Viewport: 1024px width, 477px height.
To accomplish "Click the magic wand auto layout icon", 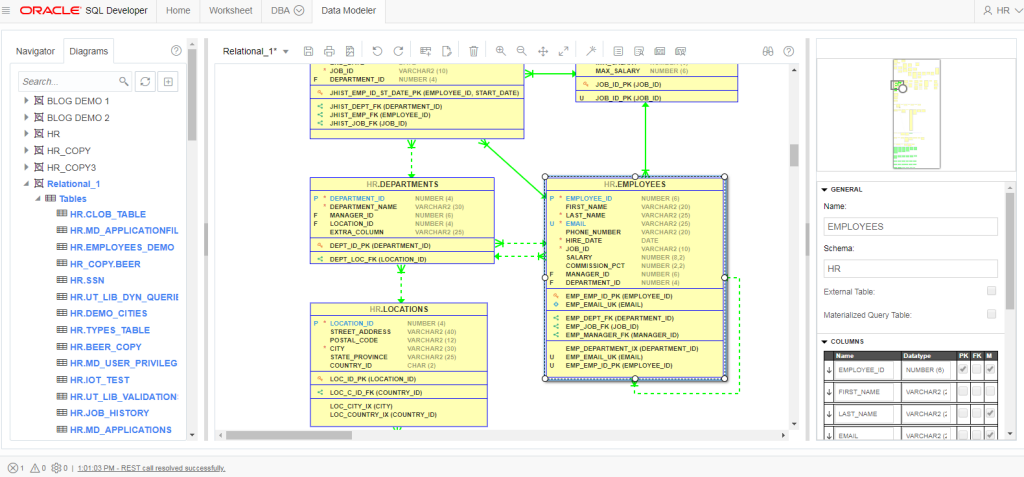I will (591, 51).
